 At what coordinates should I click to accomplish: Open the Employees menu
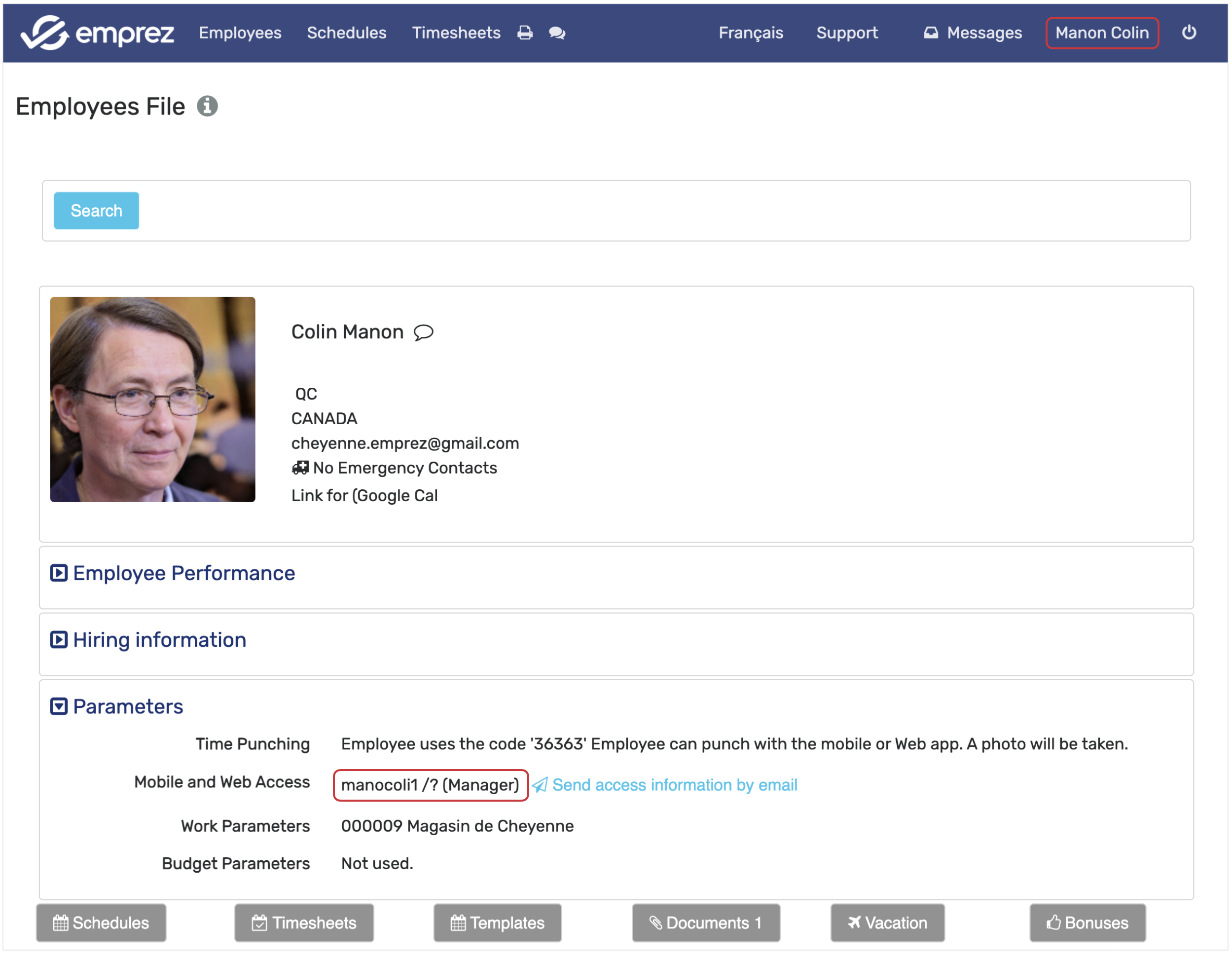(x=240, y=33)
